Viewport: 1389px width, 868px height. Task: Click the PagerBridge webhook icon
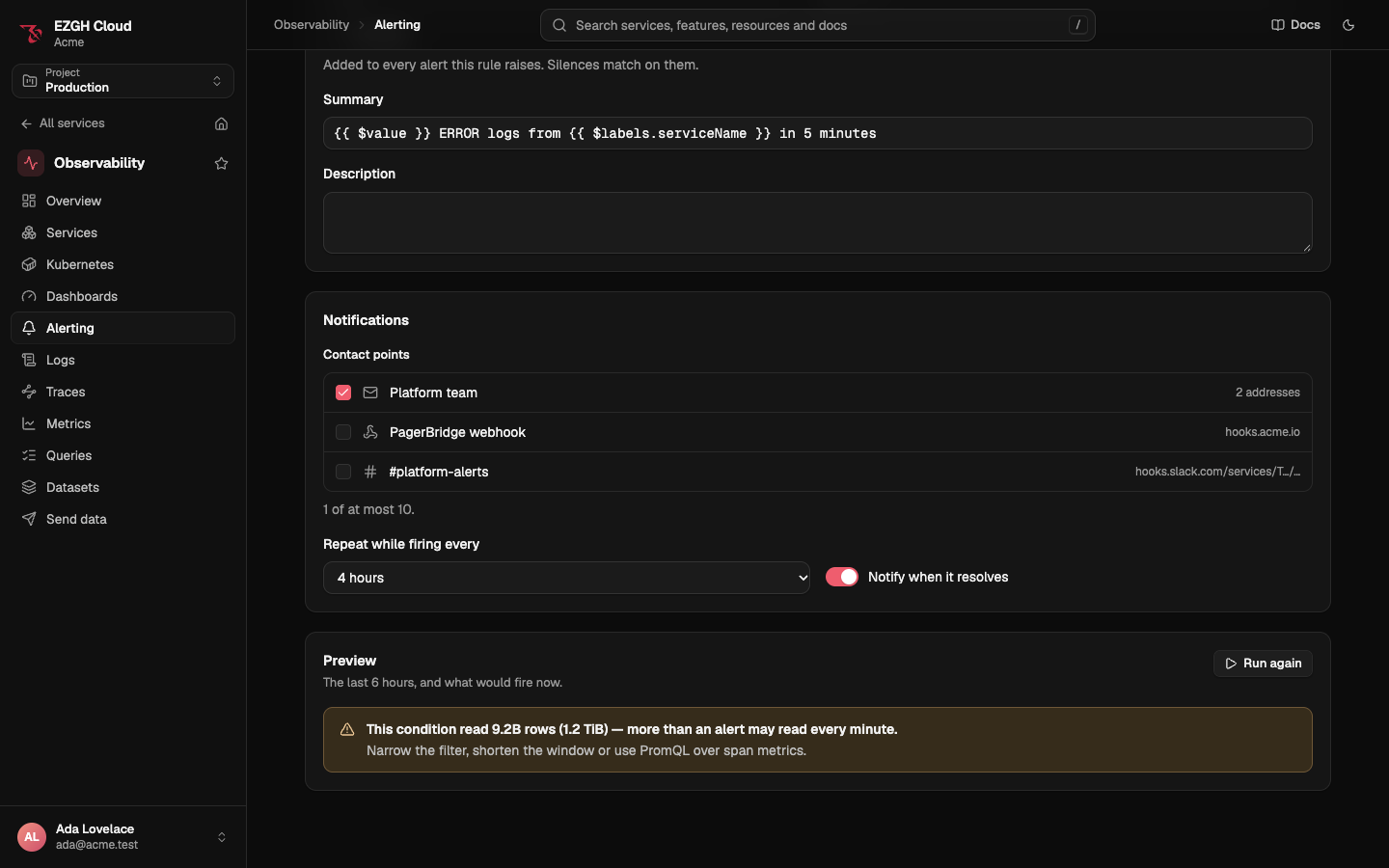[x=370, y=432]
